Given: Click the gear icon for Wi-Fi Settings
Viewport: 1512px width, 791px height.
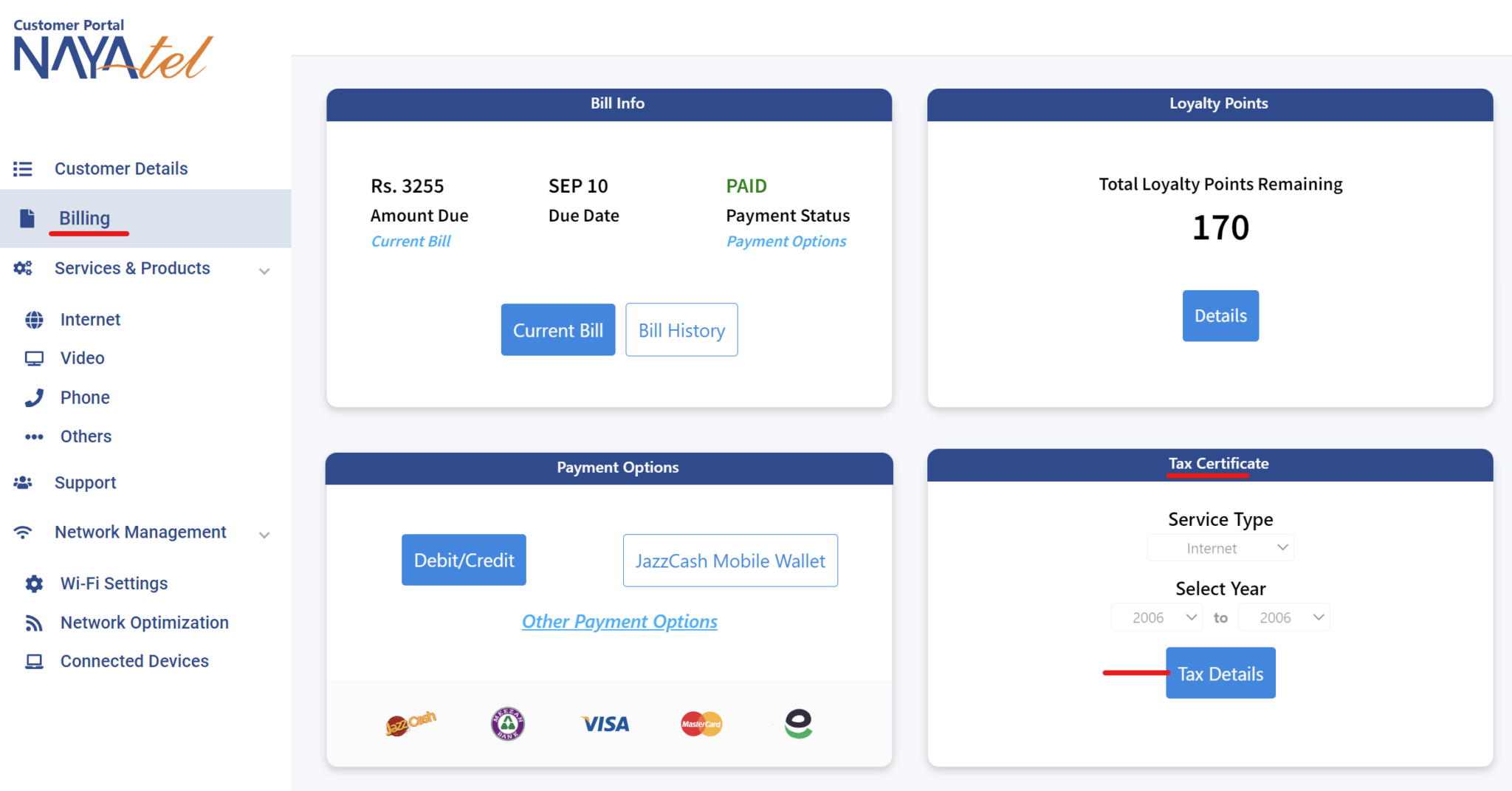Looking at the screenshot, I should click(x=34, y=584).
